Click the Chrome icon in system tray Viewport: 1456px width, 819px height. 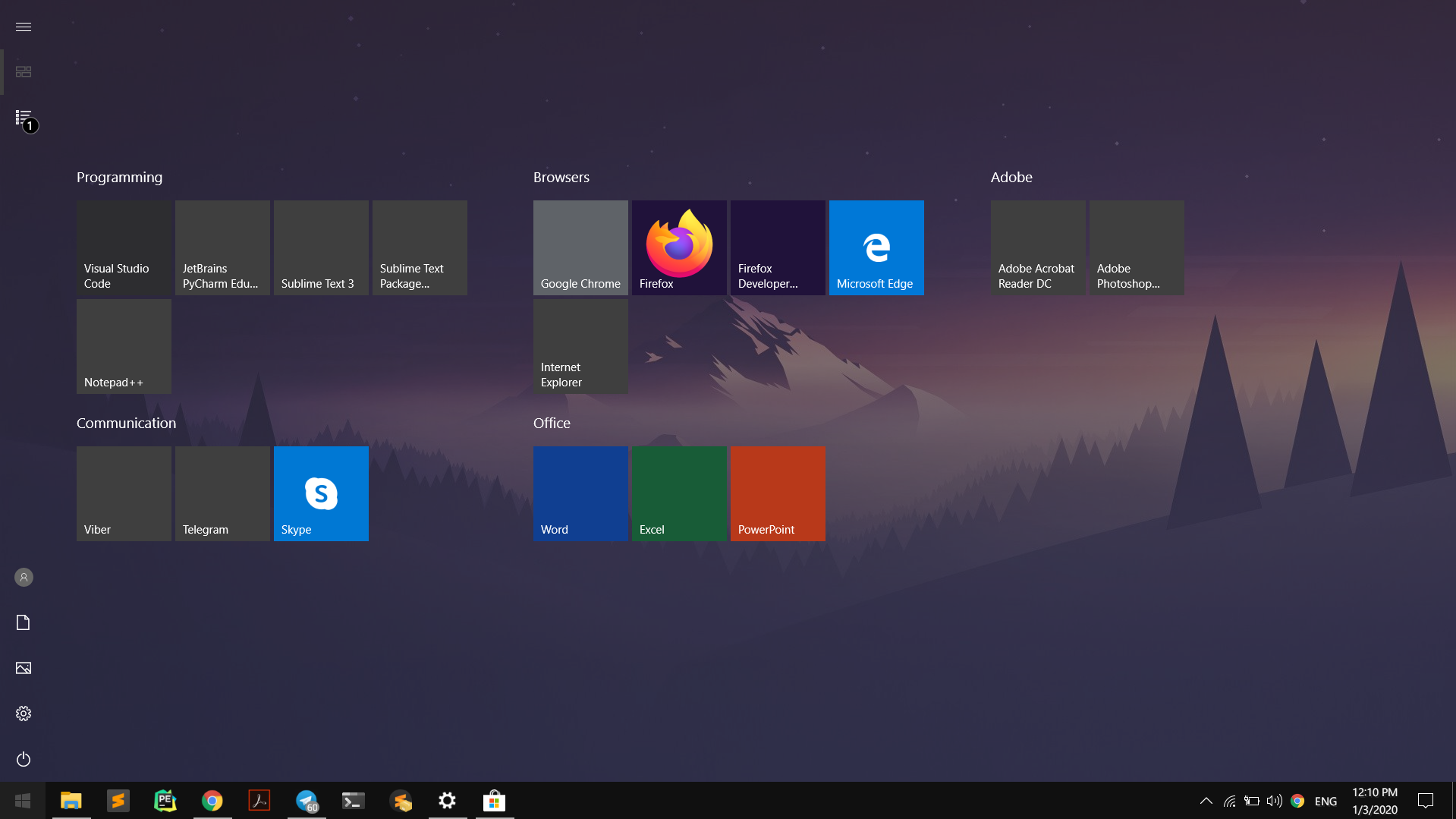[1297, 801]
